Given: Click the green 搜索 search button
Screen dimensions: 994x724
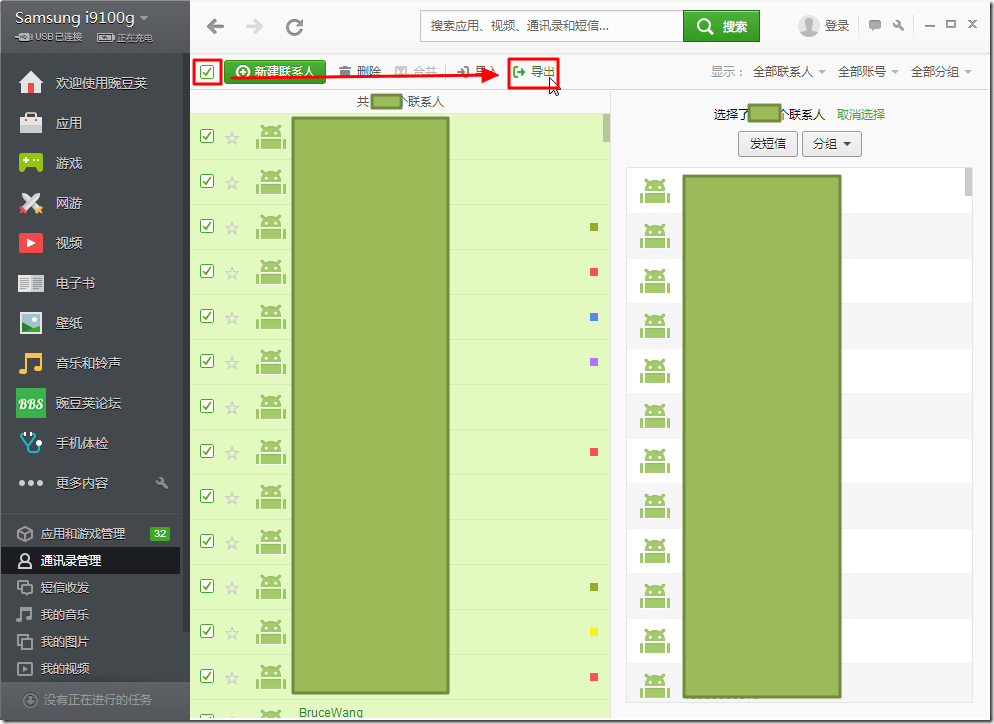Looking at the screenshot, I should tap(721, 26).
